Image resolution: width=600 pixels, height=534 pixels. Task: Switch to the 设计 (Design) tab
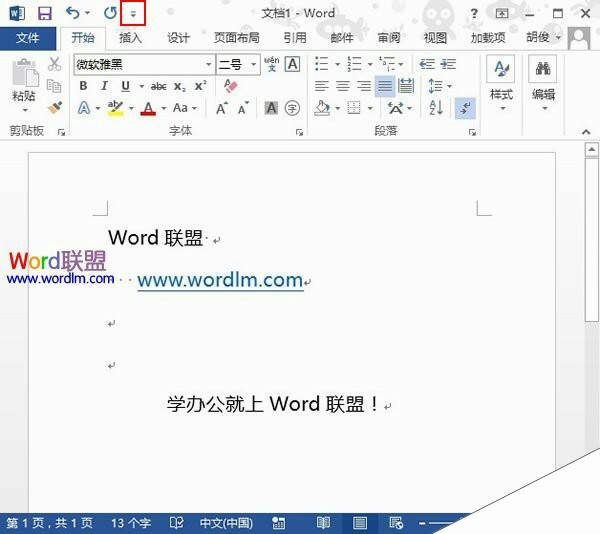[178, 38]
